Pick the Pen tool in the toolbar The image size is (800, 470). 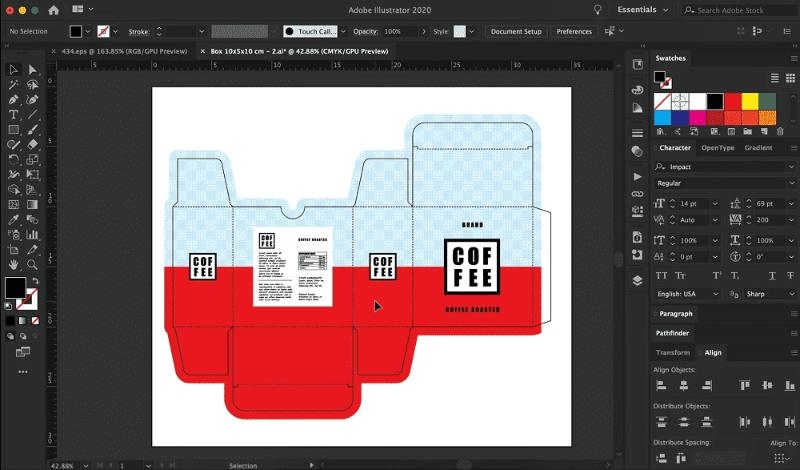(14, 100)
